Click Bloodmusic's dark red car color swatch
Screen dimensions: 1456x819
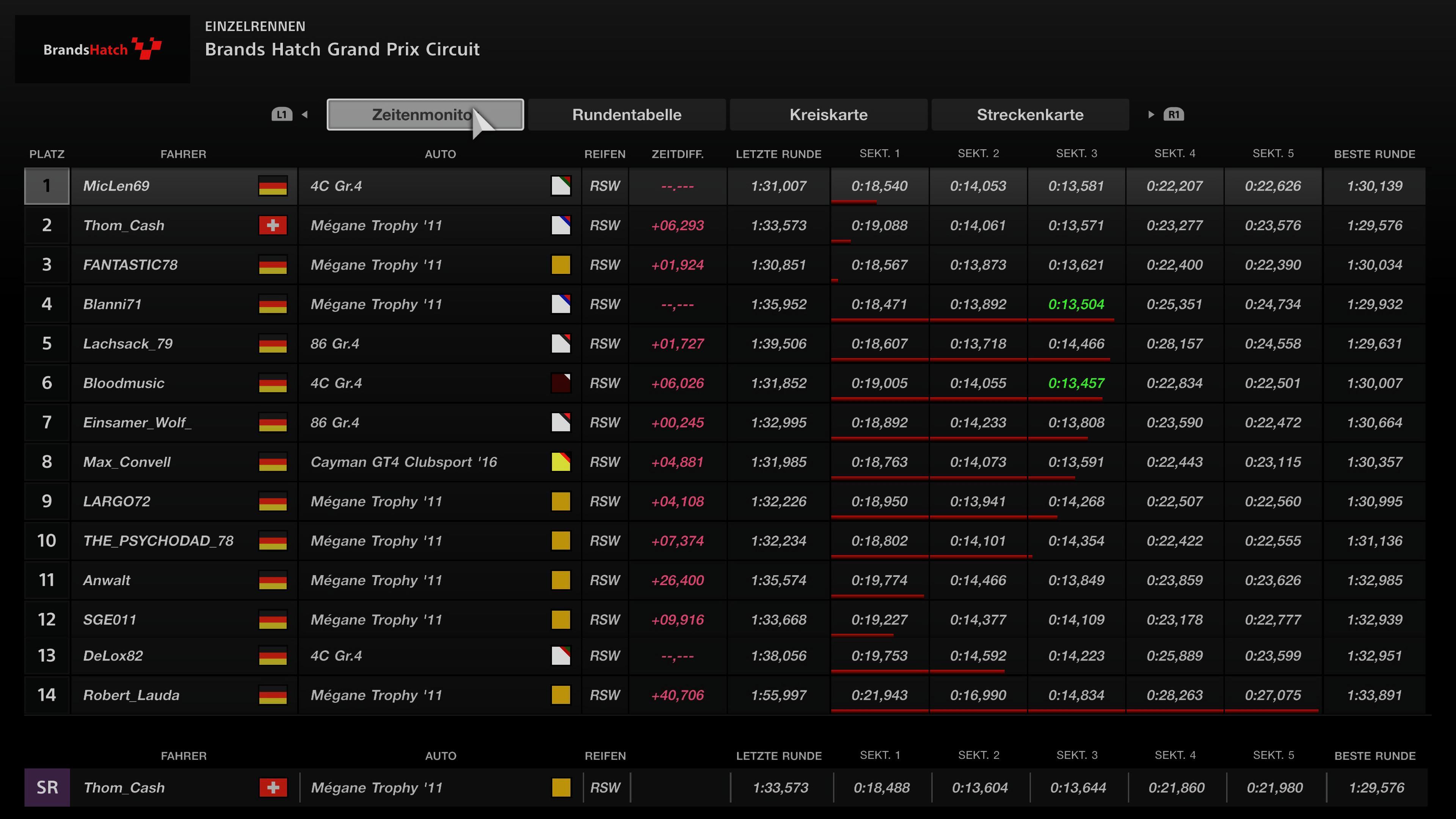click(x=561, y=383)
